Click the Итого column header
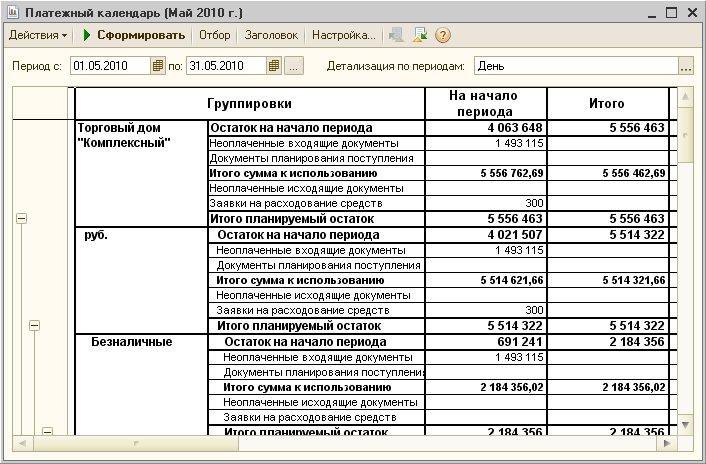 [x=608, y=104]
